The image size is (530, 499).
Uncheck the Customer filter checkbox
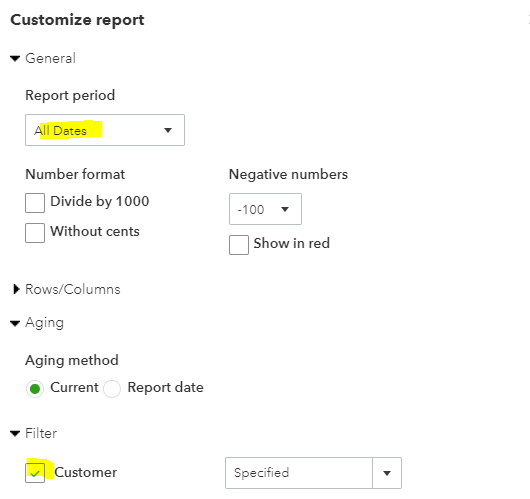[35, 473]
